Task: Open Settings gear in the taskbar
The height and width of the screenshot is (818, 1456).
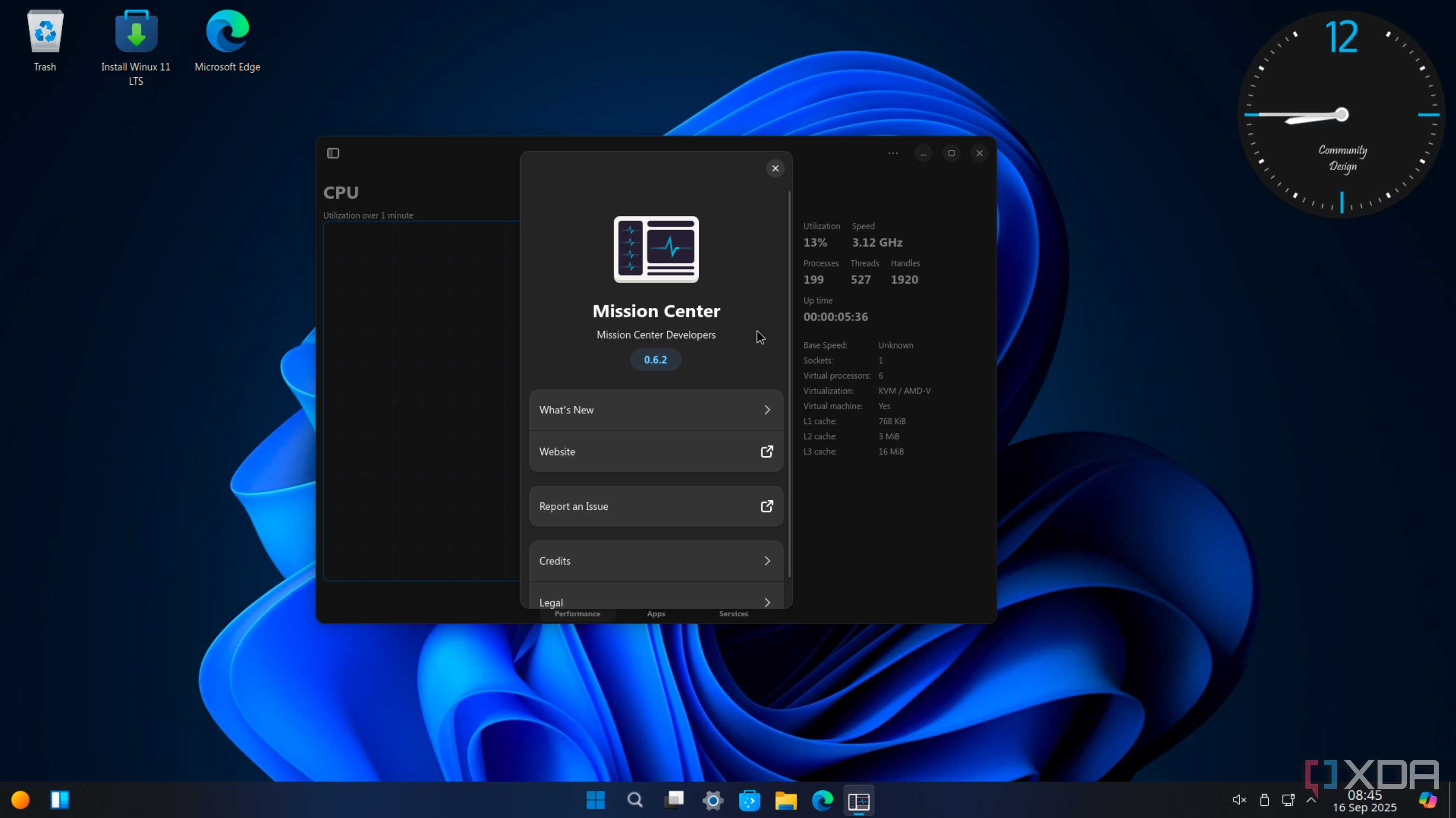Action: point(713,800)
